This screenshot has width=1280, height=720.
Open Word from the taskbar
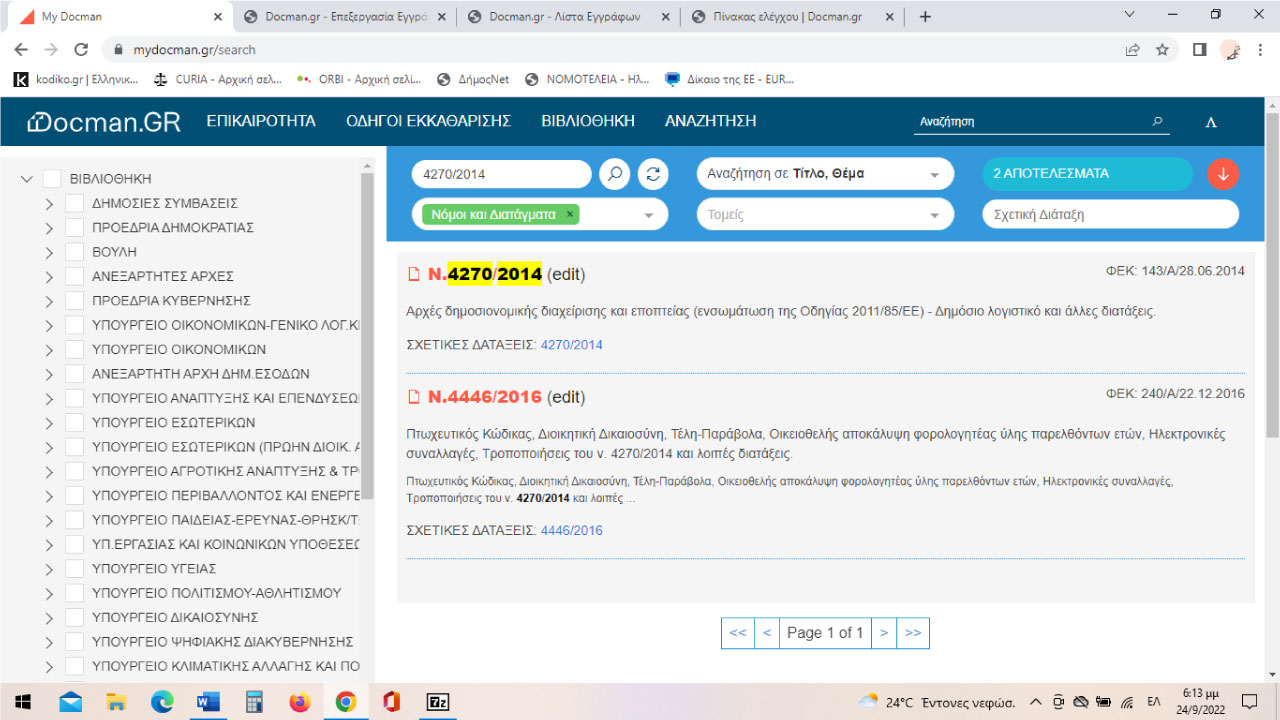pyautogui.click(x=208, y=702)
